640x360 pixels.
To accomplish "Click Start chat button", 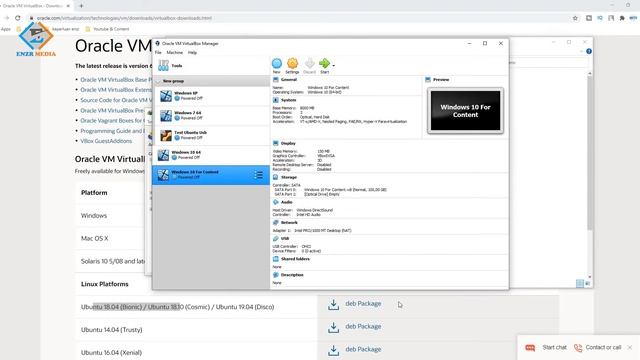I will pos(546,347).
